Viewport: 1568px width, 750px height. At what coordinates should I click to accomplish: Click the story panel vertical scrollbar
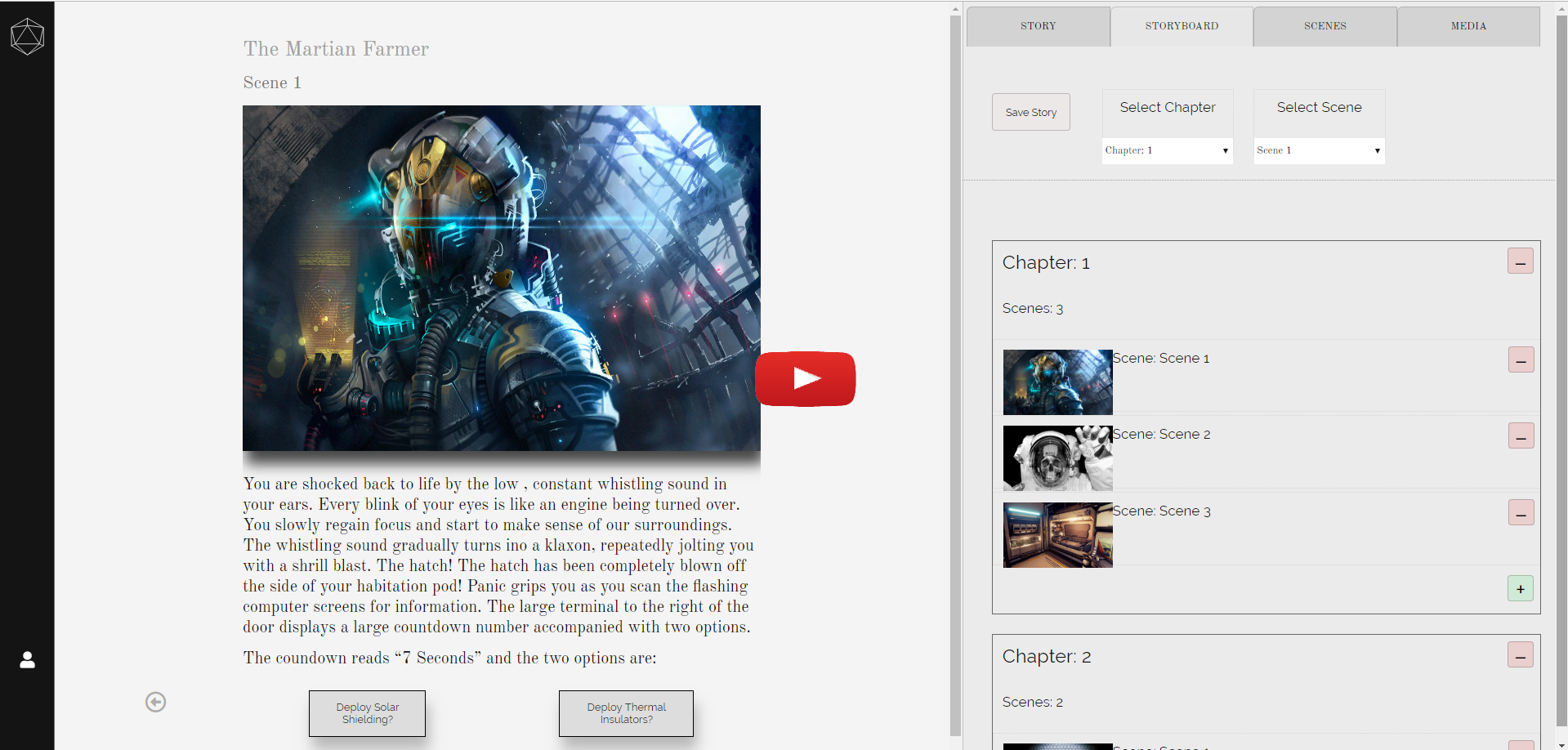pos(955,376)
